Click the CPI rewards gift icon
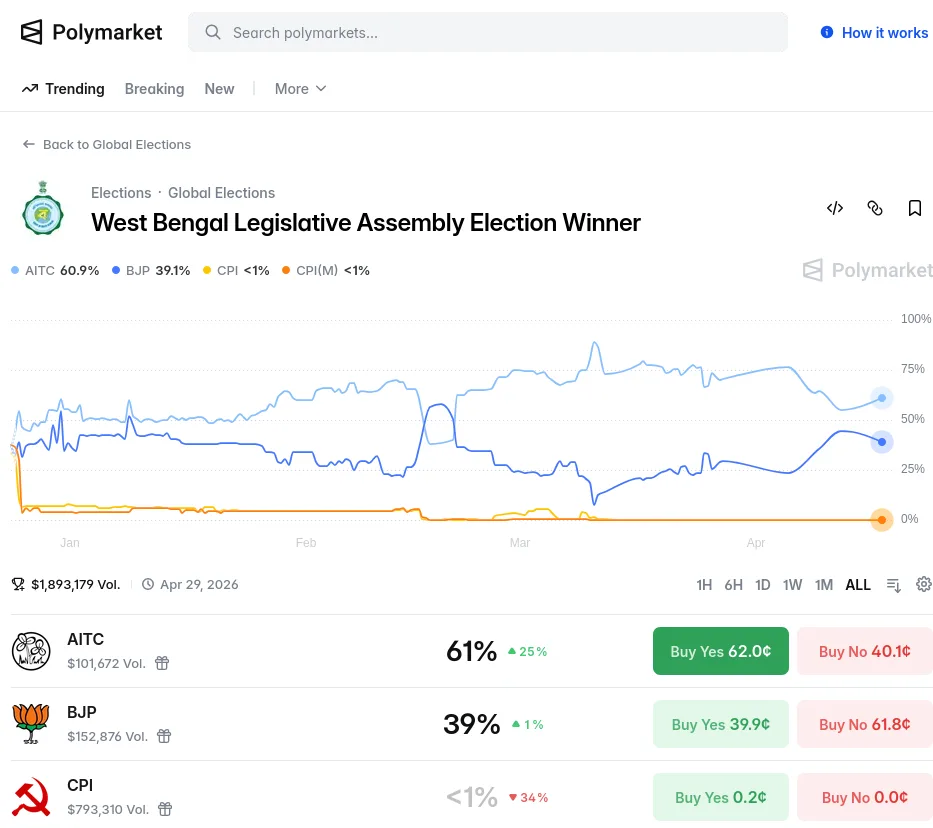Screen dimensions: 933x828 pyautogui.click(x=166, y=809)
